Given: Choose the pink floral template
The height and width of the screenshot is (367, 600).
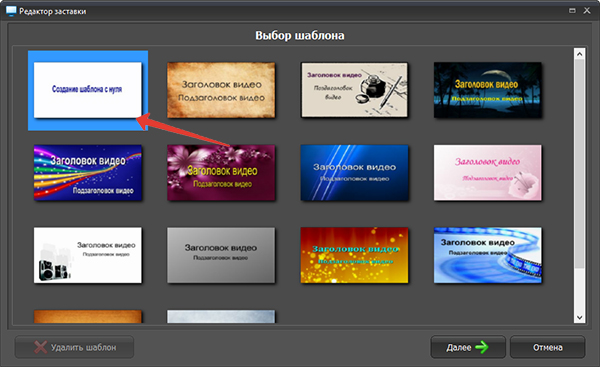Looking at the screenshot, I should pyautogui.click(x=488, y=173).
